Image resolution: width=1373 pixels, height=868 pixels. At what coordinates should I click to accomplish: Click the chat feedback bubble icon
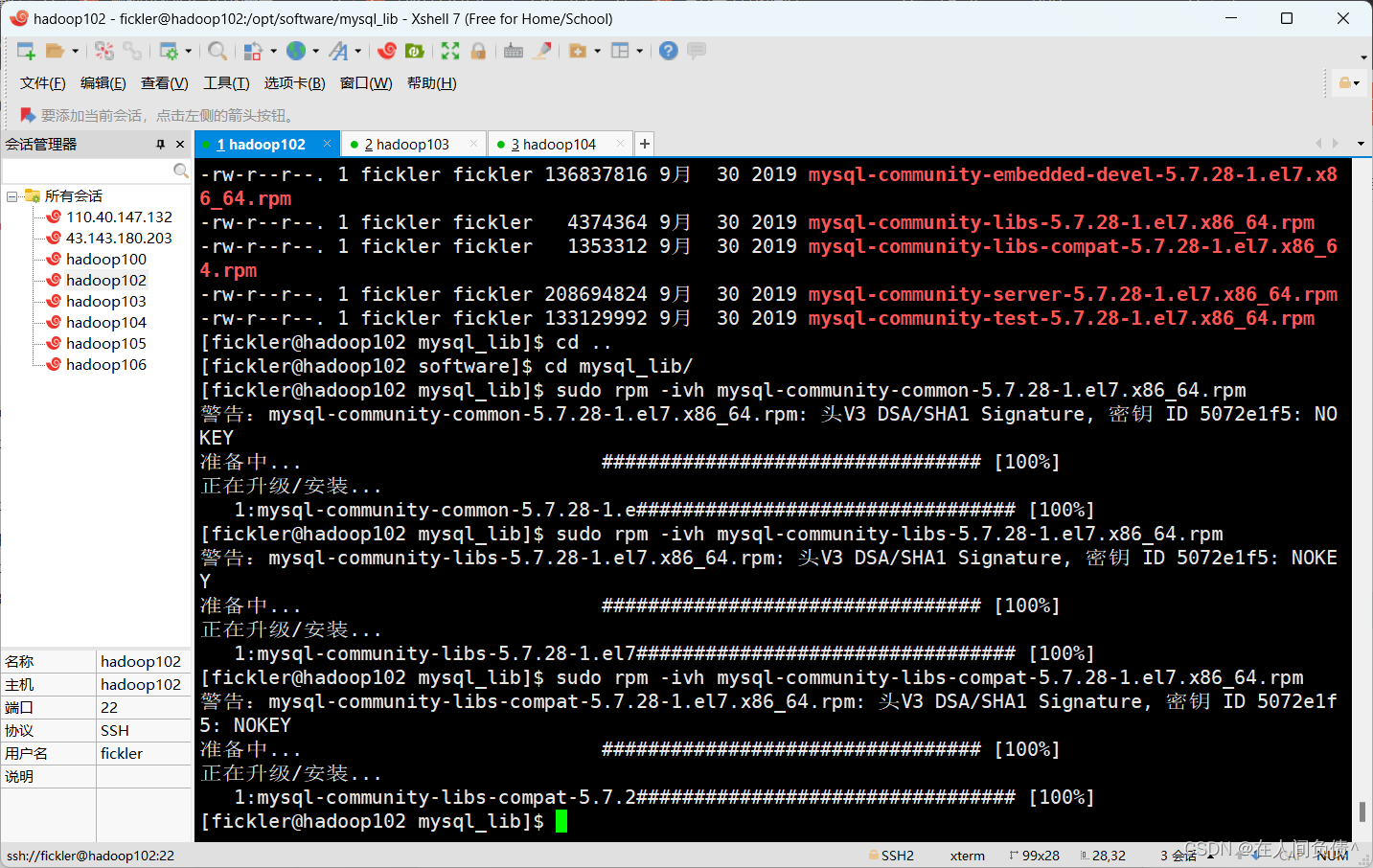[697, 51]
